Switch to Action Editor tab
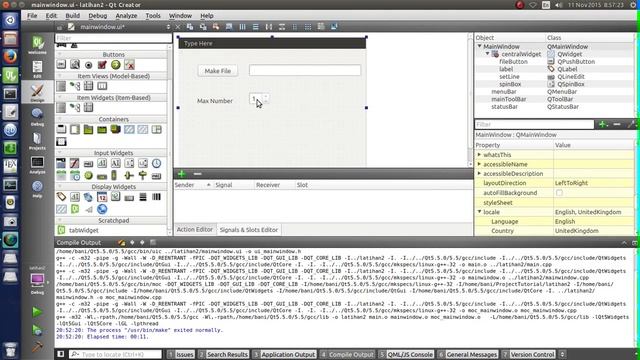 point(195,229)
